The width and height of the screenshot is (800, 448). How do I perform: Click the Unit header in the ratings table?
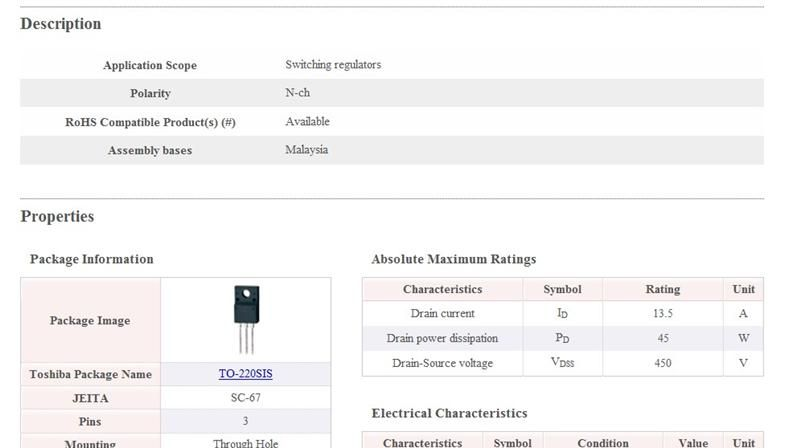(743, 289)
